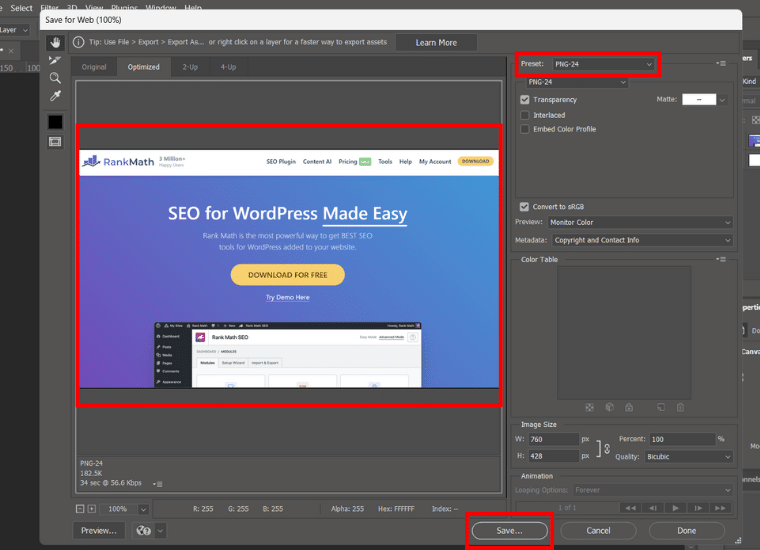Enable Embed Color Profile checkbox

click(x=524, y=129)
